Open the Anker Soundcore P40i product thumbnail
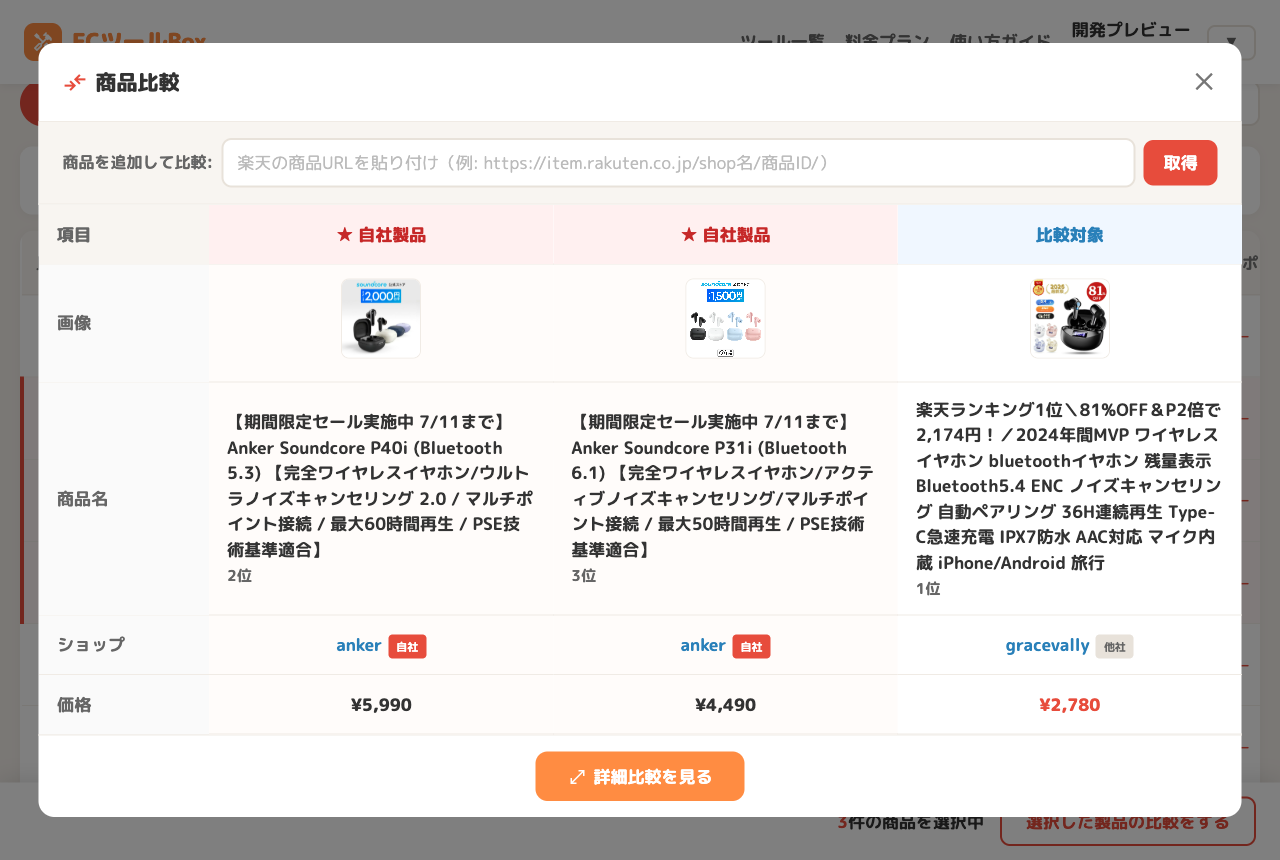1280x860 pixels. tap(381, 319)
